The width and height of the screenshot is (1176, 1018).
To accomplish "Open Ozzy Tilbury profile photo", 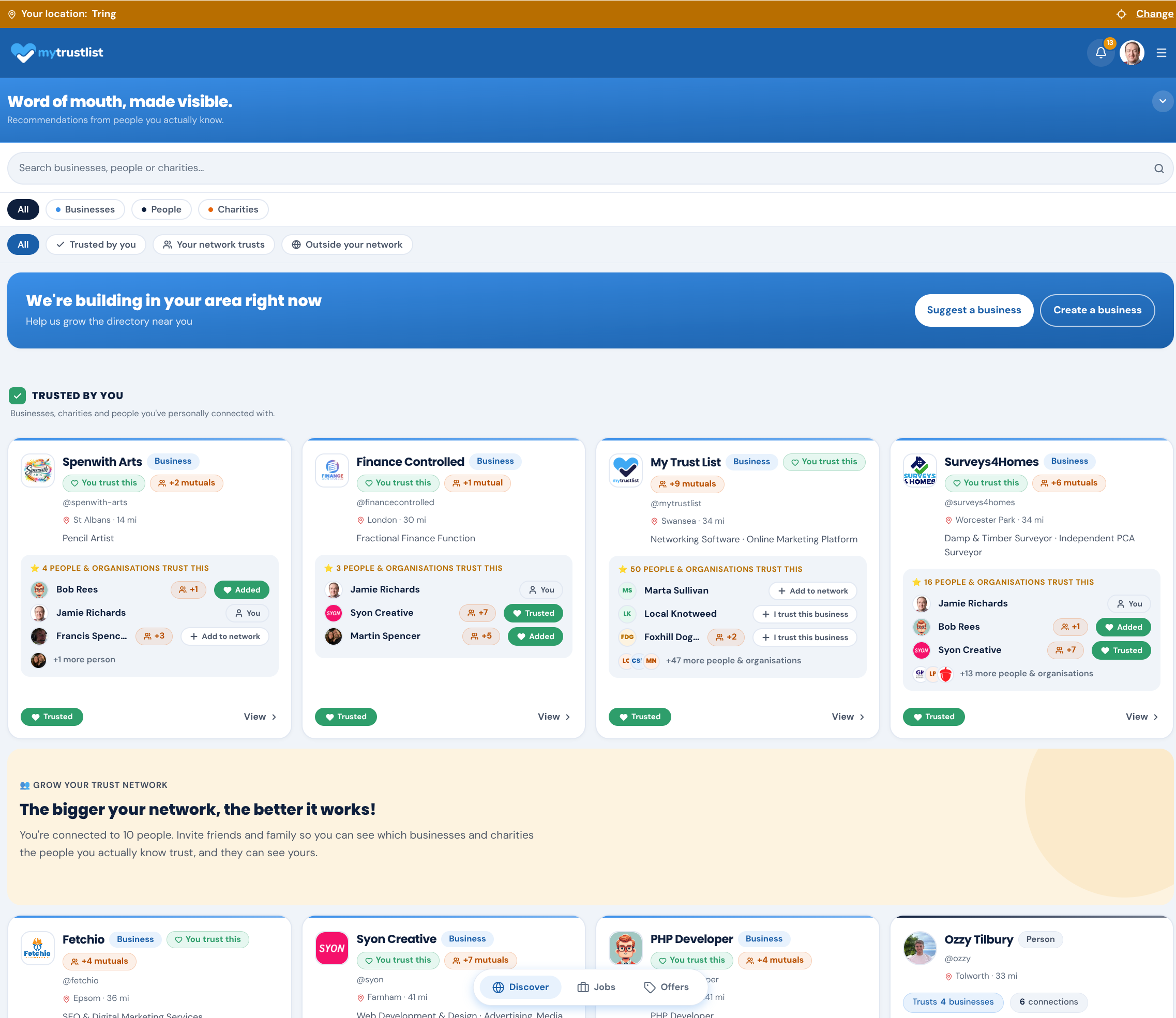I will 920,948.
